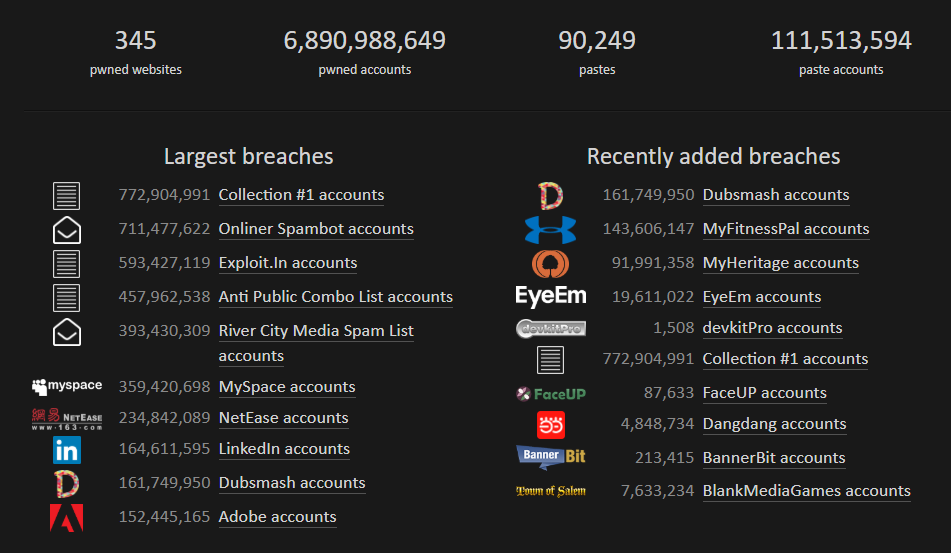Click the Town of Salem logo
Image resolution: width=951 pixels, height=553 pixels.
point(551,491)
